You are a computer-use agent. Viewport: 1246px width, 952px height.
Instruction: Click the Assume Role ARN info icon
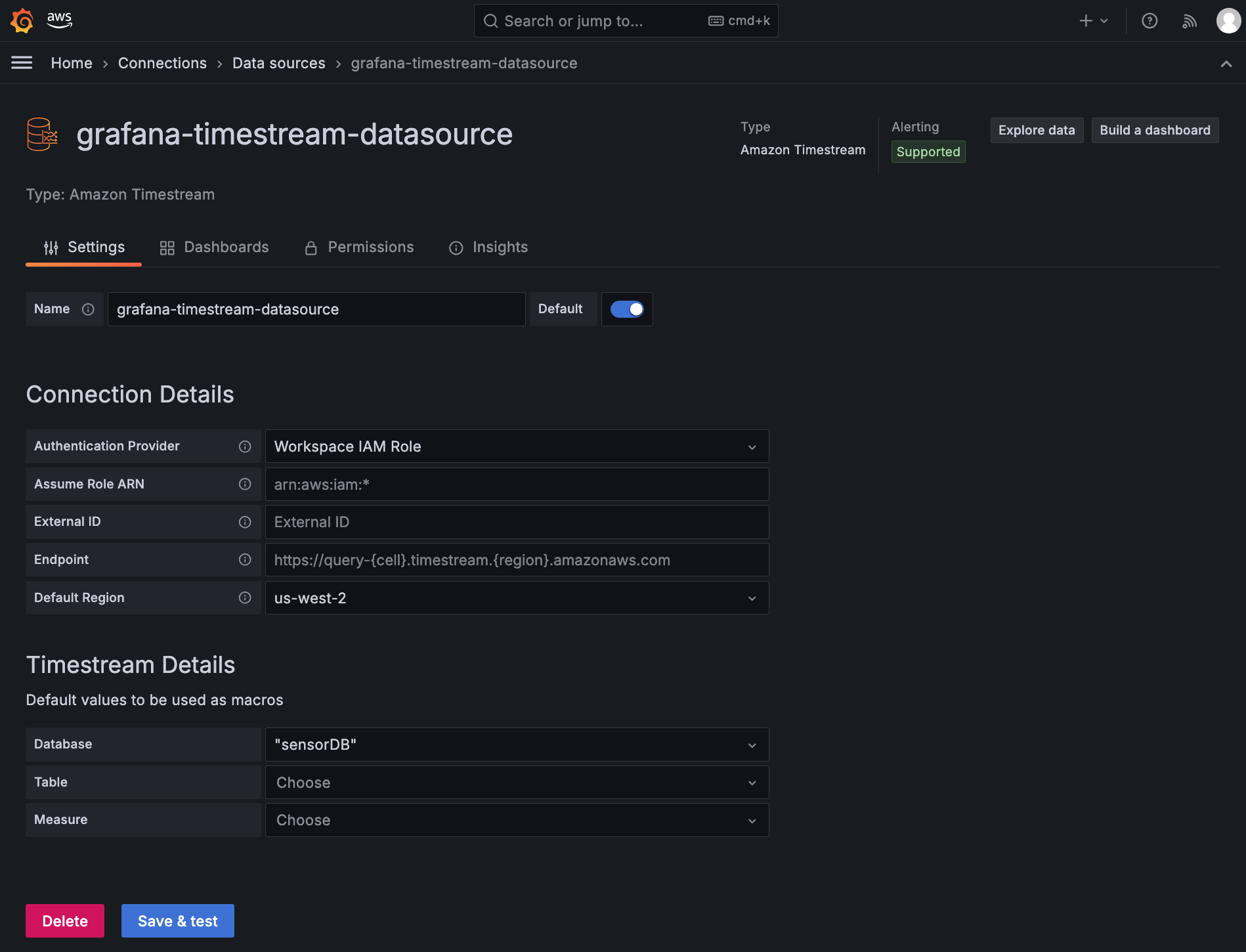coord(245,484)
